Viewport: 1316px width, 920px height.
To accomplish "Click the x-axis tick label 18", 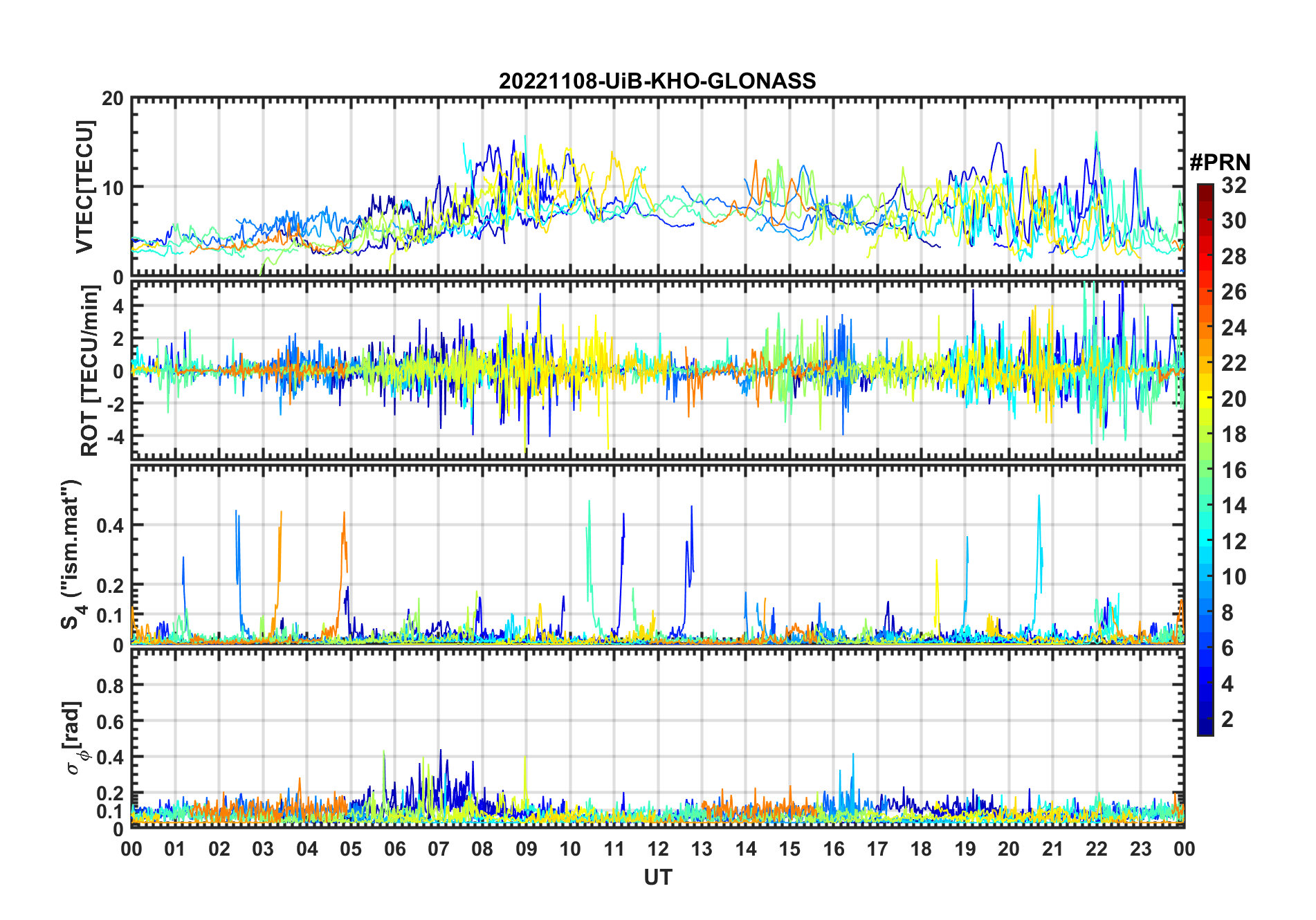I will [x=921, y=849].
